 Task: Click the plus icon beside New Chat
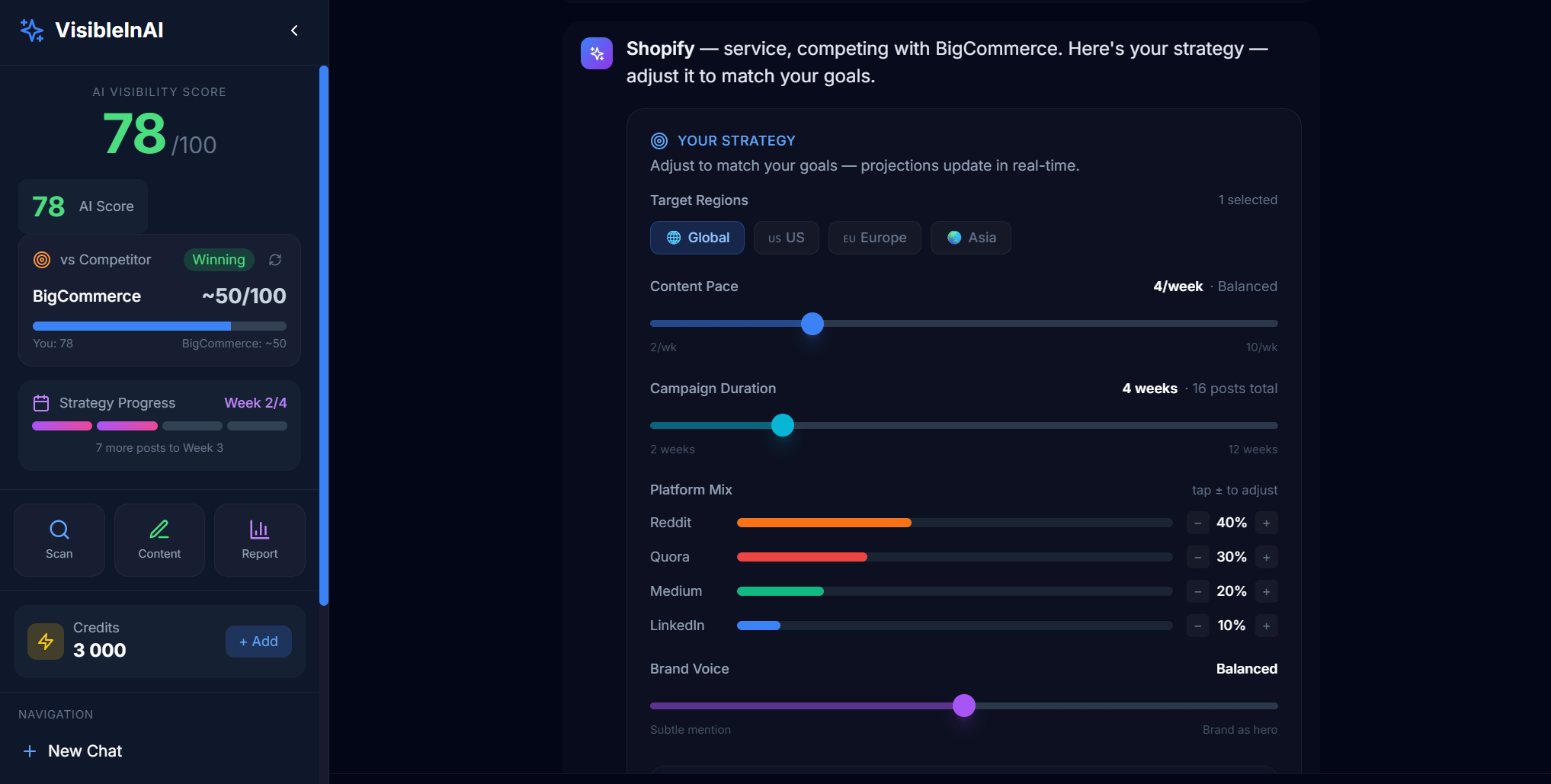[x=30, y=751]
